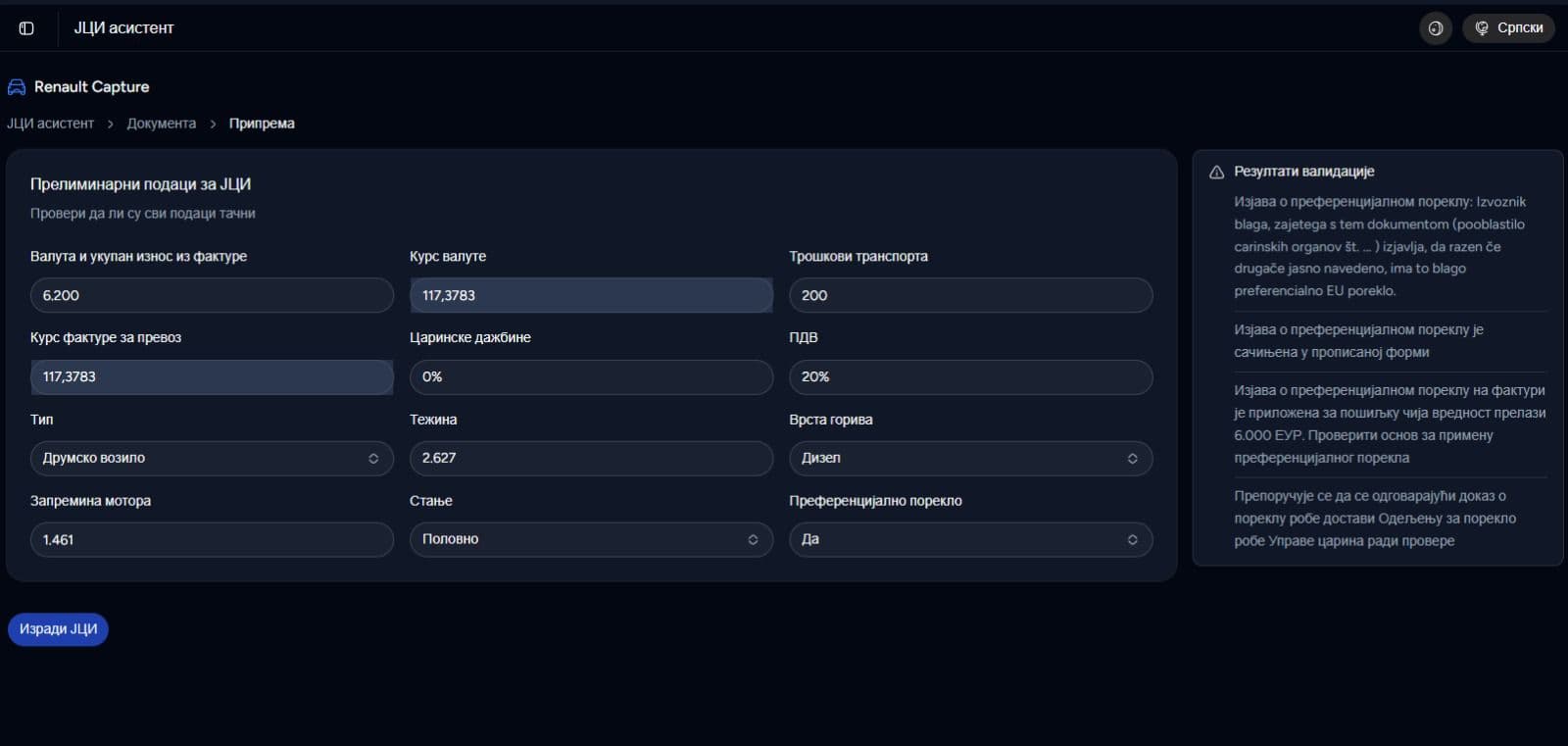
Task: Click the invoice amount field showing 6.200
Action: [212, 295]
